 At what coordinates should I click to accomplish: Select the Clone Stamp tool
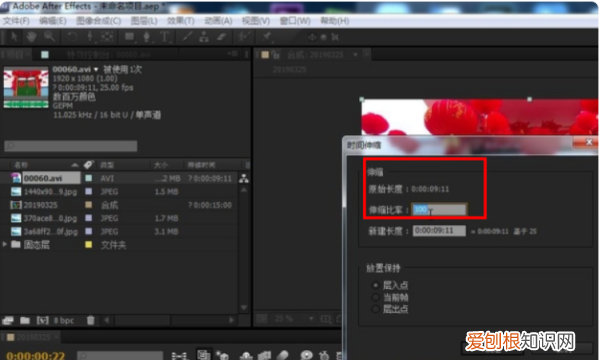204,37
